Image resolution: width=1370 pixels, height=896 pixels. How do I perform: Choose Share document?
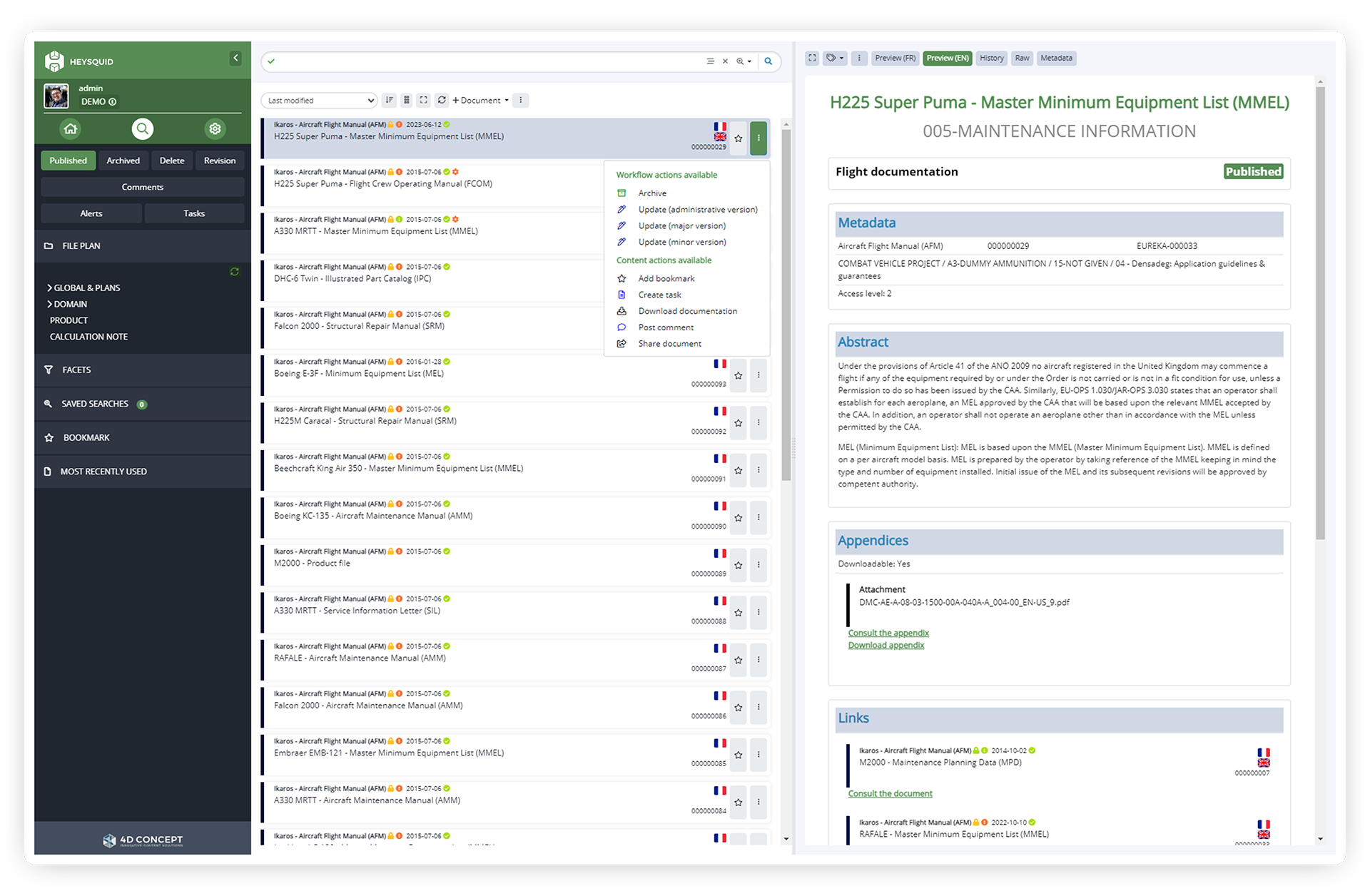669,345
